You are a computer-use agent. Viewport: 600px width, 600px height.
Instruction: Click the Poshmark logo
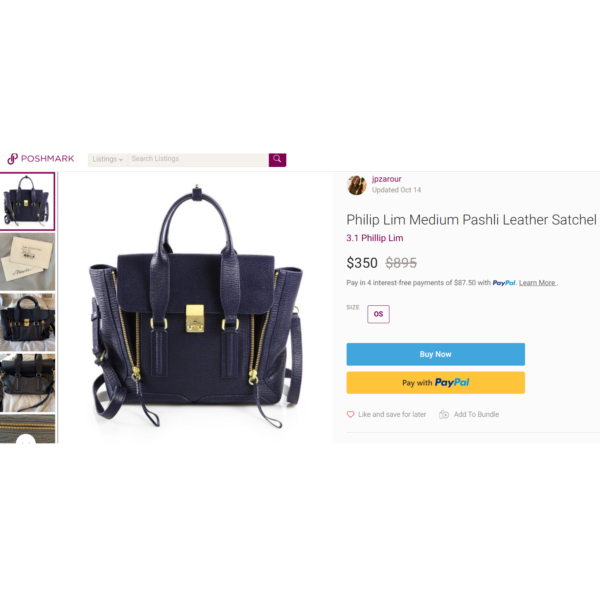41,158
